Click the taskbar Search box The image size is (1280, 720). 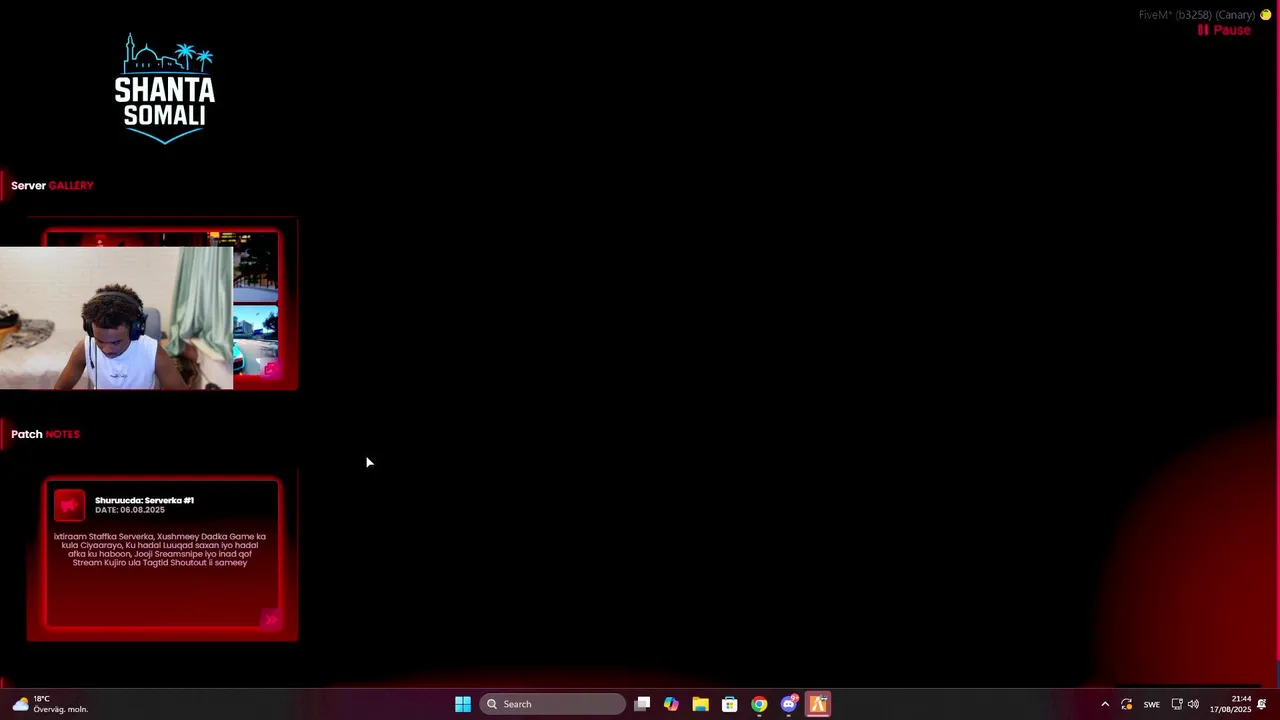(553, 704)
